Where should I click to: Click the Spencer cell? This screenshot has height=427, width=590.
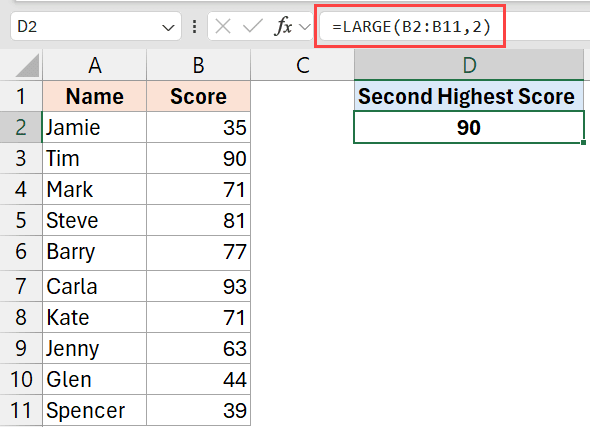[95, 410]
